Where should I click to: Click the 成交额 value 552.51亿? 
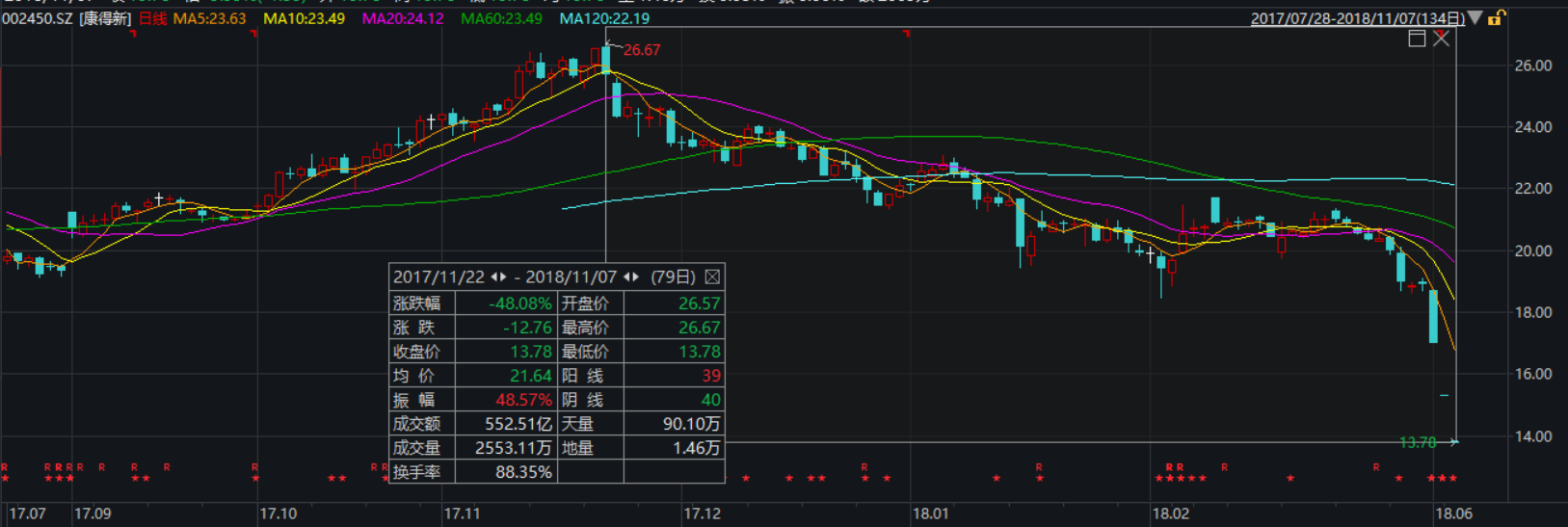[518, 424]
